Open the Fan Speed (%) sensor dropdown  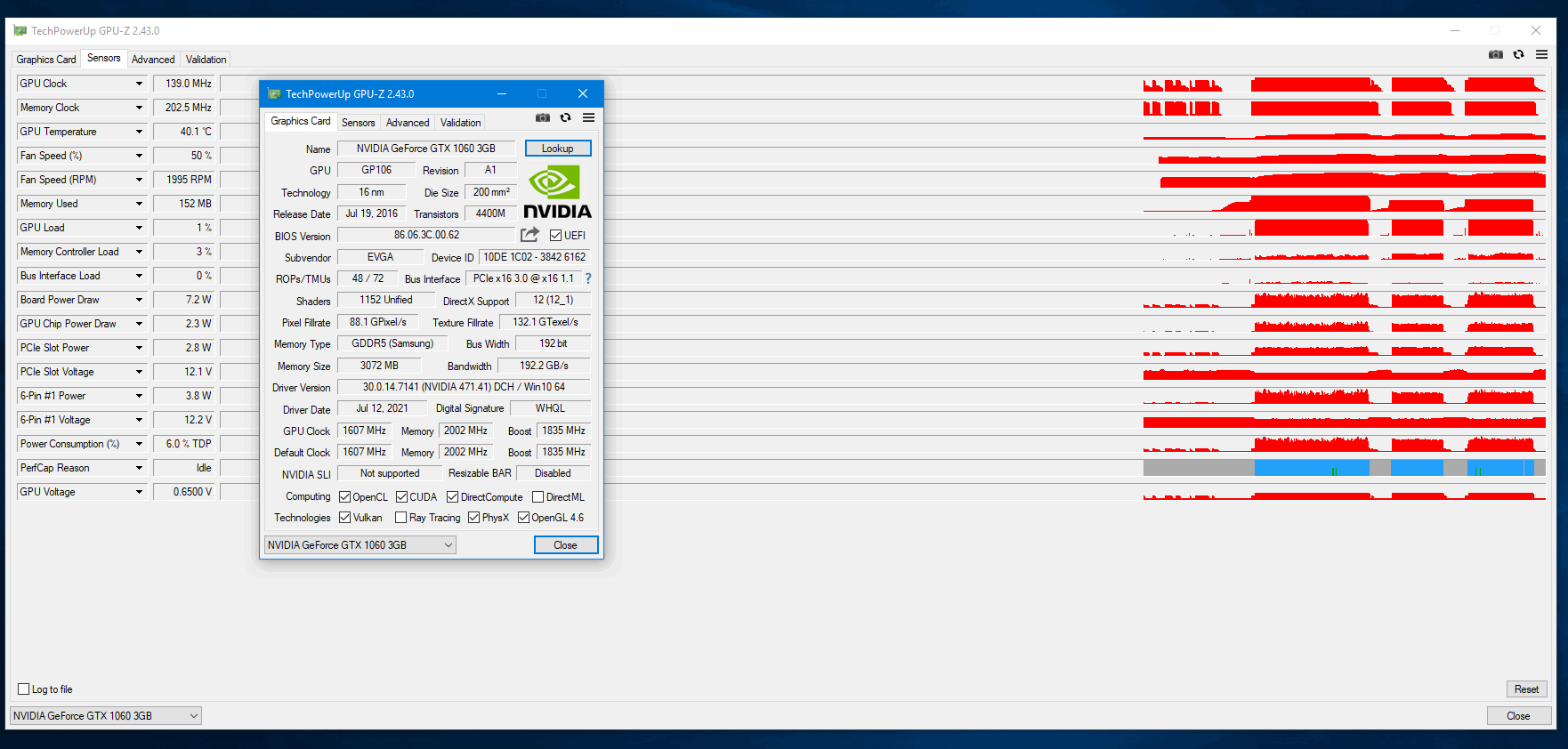tap(139, 156)
